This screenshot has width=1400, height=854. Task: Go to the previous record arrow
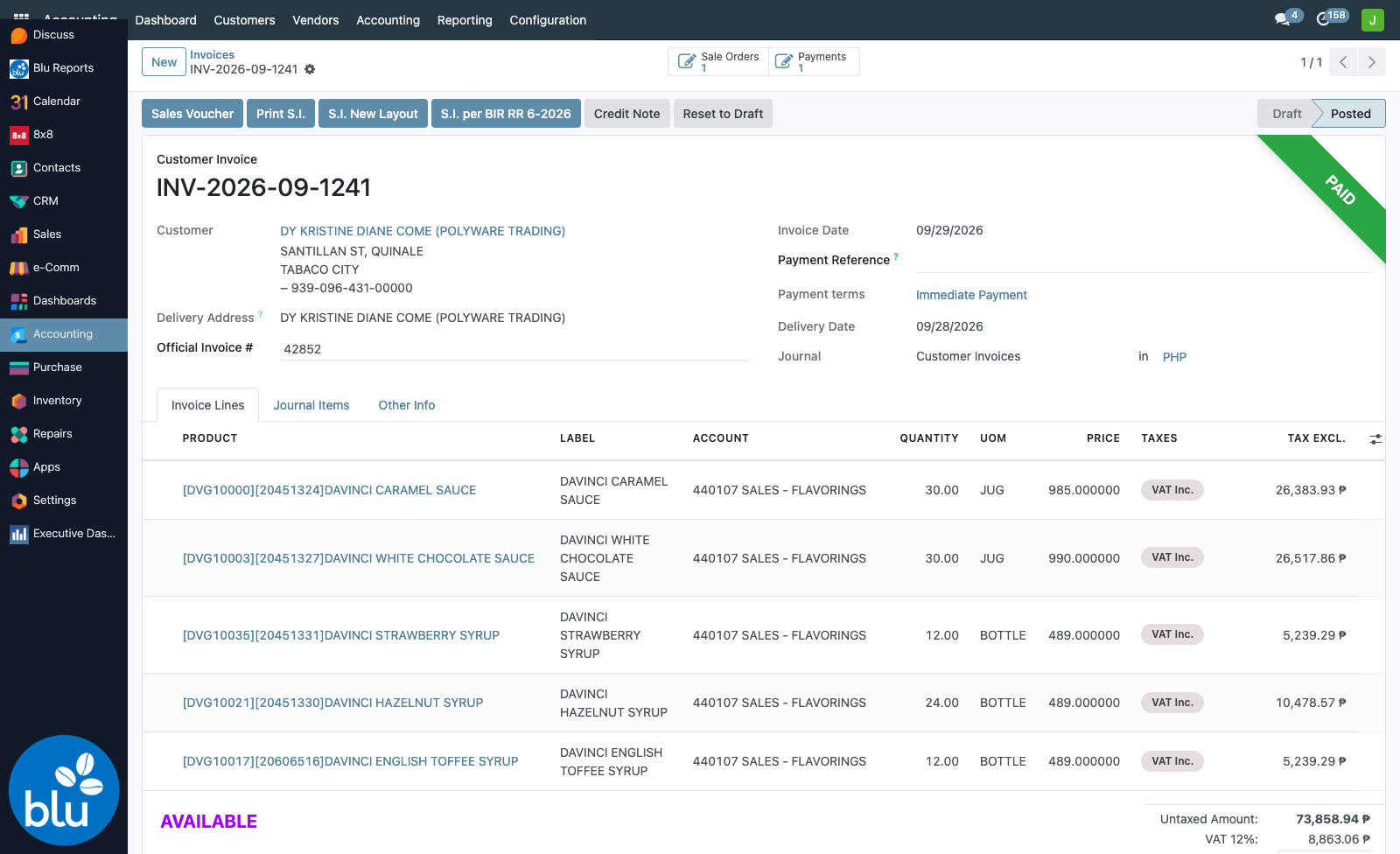tap(1343, 62)
